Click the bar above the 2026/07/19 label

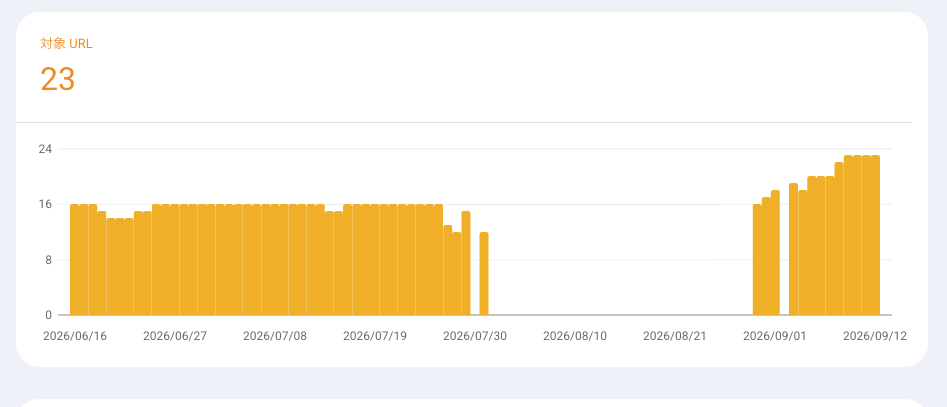coord(375,260)
